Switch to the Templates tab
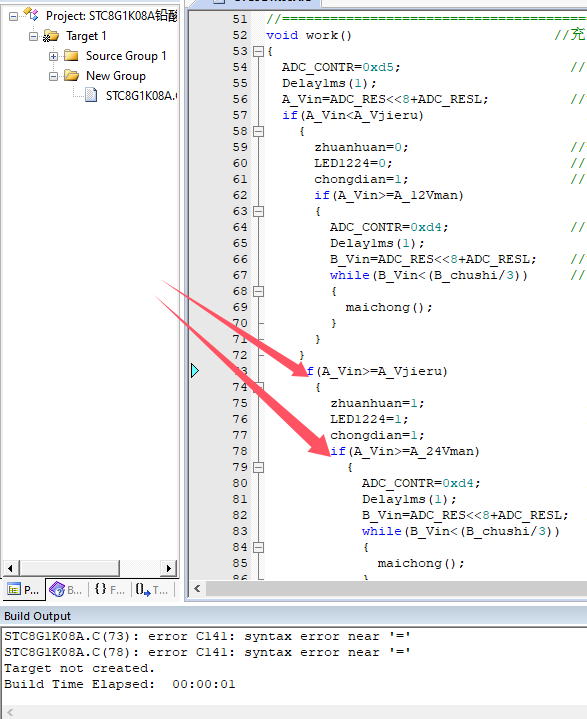 coord(152,590)
